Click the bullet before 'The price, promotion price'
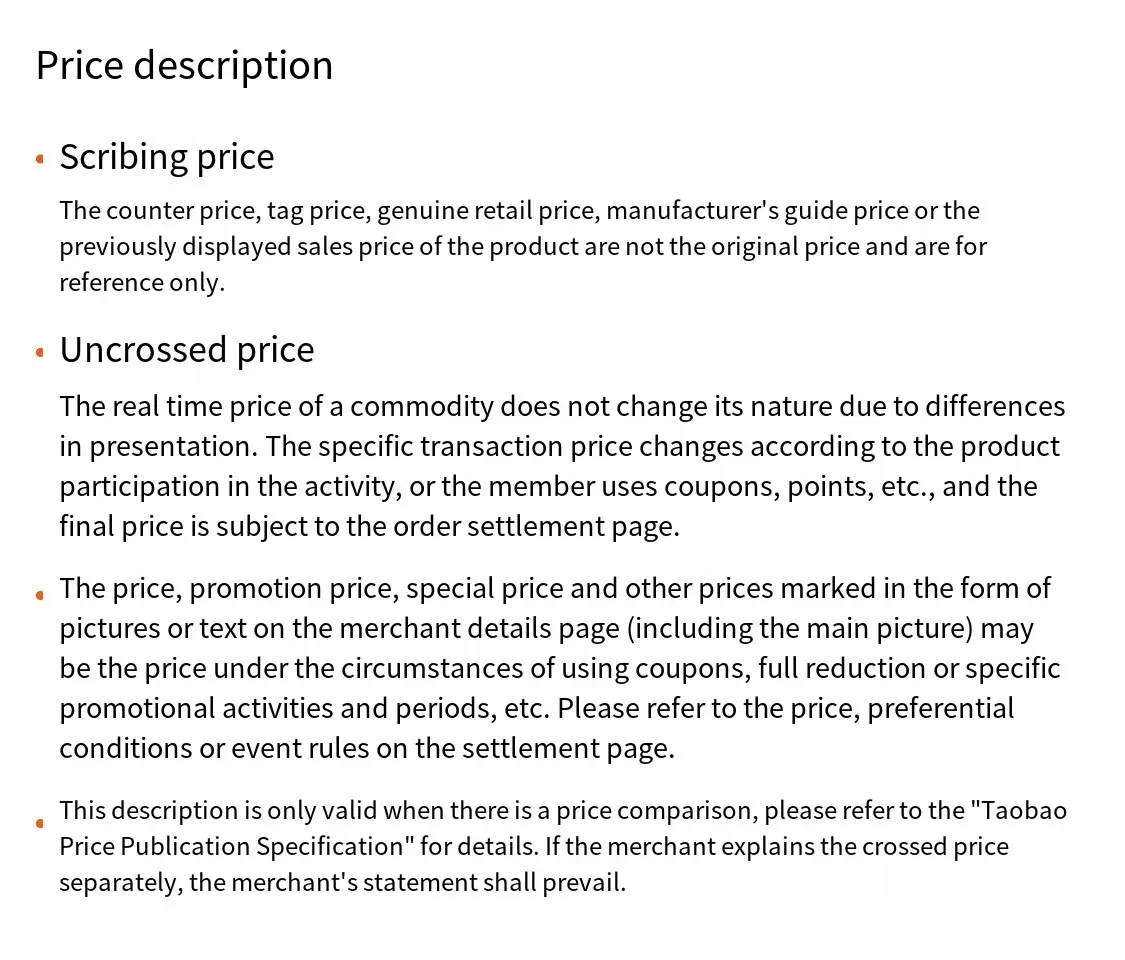This screenshot has height=960, width=1125. pyautogui.click(x=40, y=595)
